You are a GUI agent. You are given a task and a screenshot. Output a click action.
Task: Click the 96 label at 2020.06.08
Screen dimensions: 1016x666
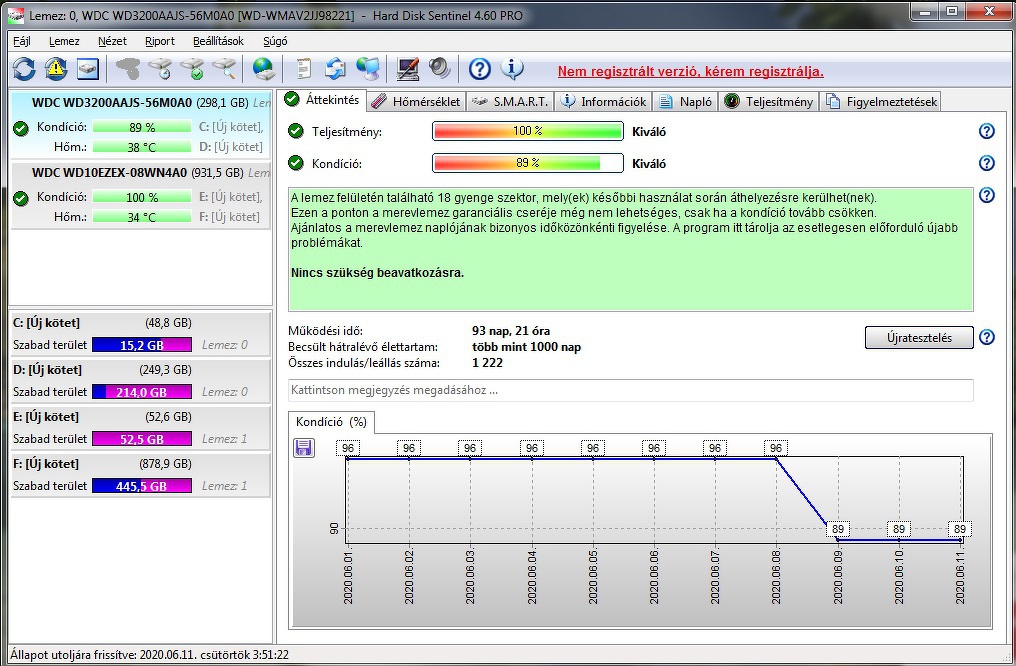click(776, 448)
